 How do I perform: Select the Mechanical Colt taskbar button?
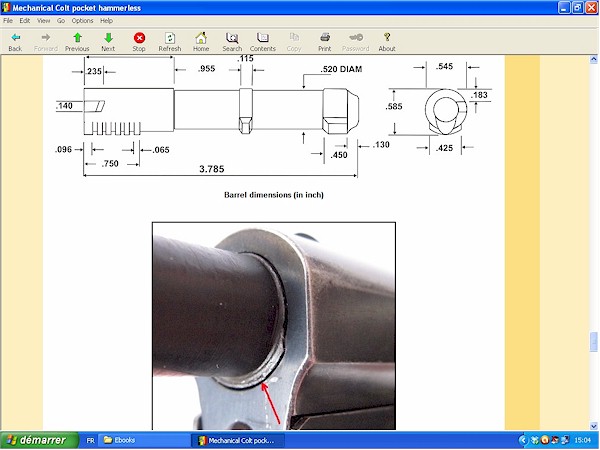pos(238,440)
